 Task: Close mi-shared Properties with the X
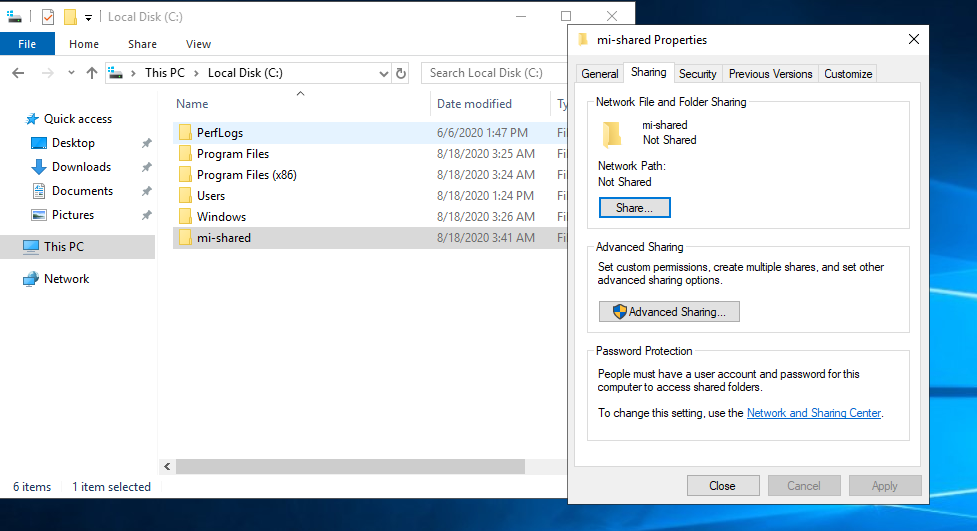[913, 39]
